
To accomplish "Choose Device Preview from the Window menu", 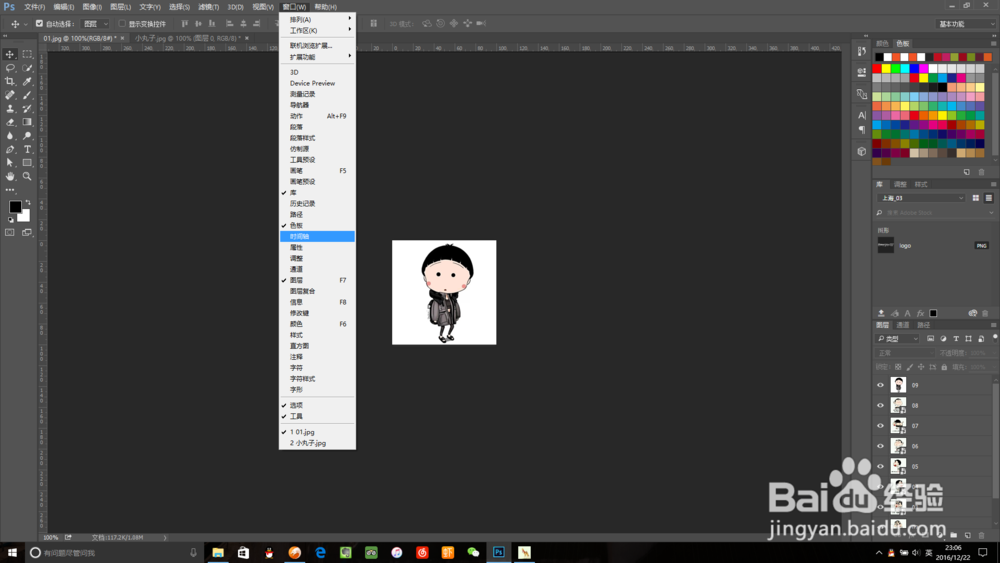I will click(x=317, y=84).
